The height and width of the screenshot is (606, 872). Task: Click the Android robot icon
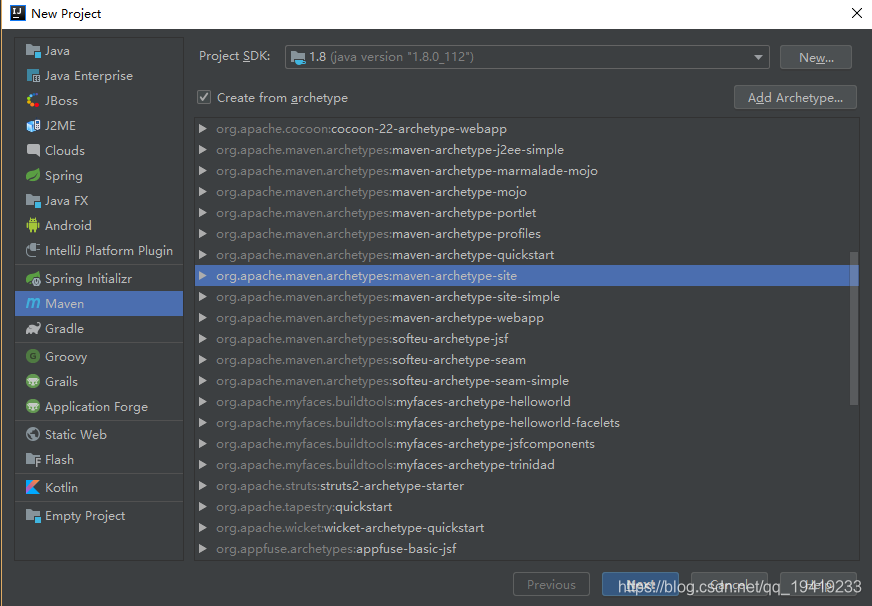tap(33, 225)
